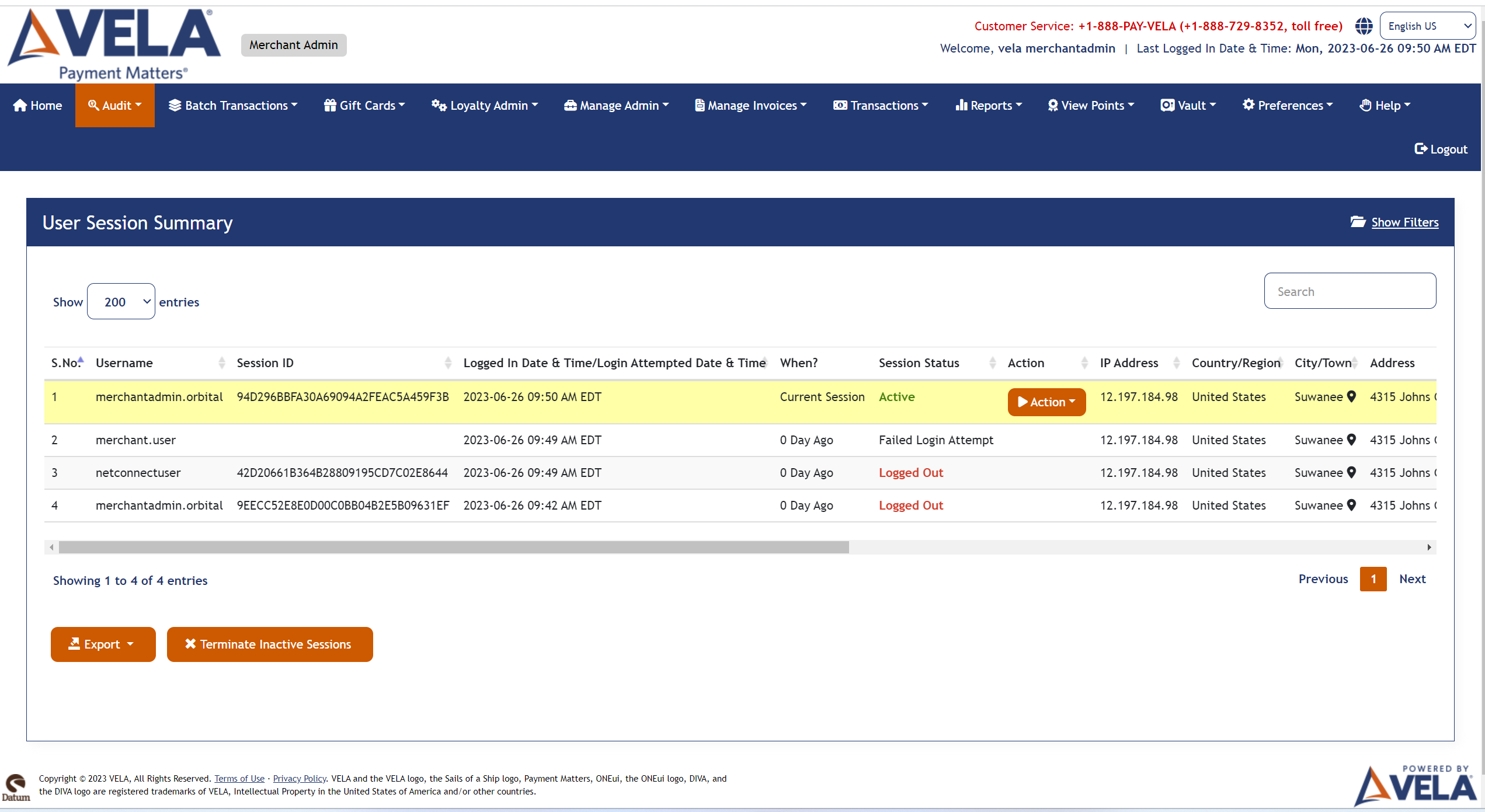Click map pin for merchant.user row

(1351, 440)
